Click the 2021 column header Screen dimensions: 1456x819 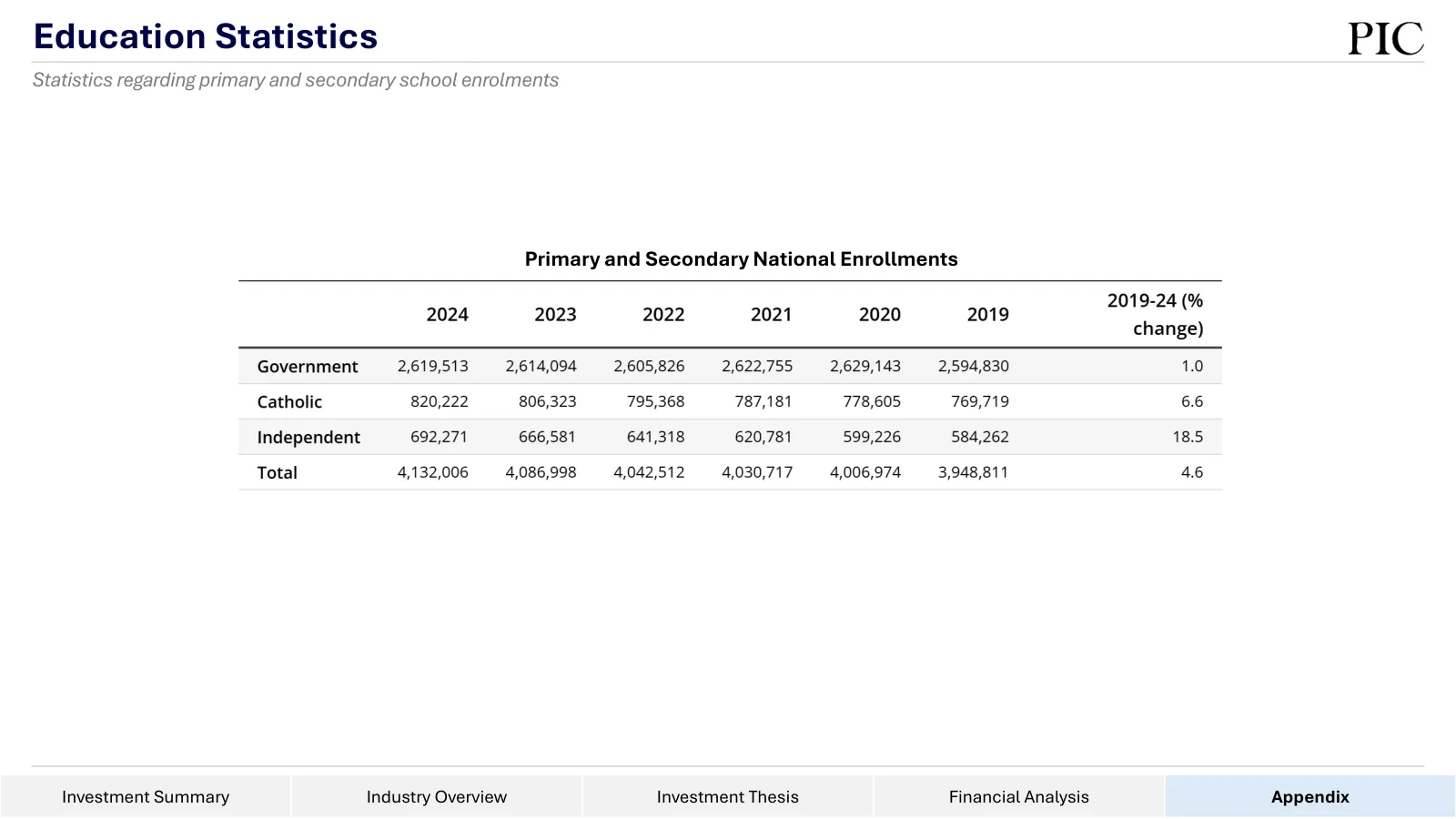pos(772,315)
